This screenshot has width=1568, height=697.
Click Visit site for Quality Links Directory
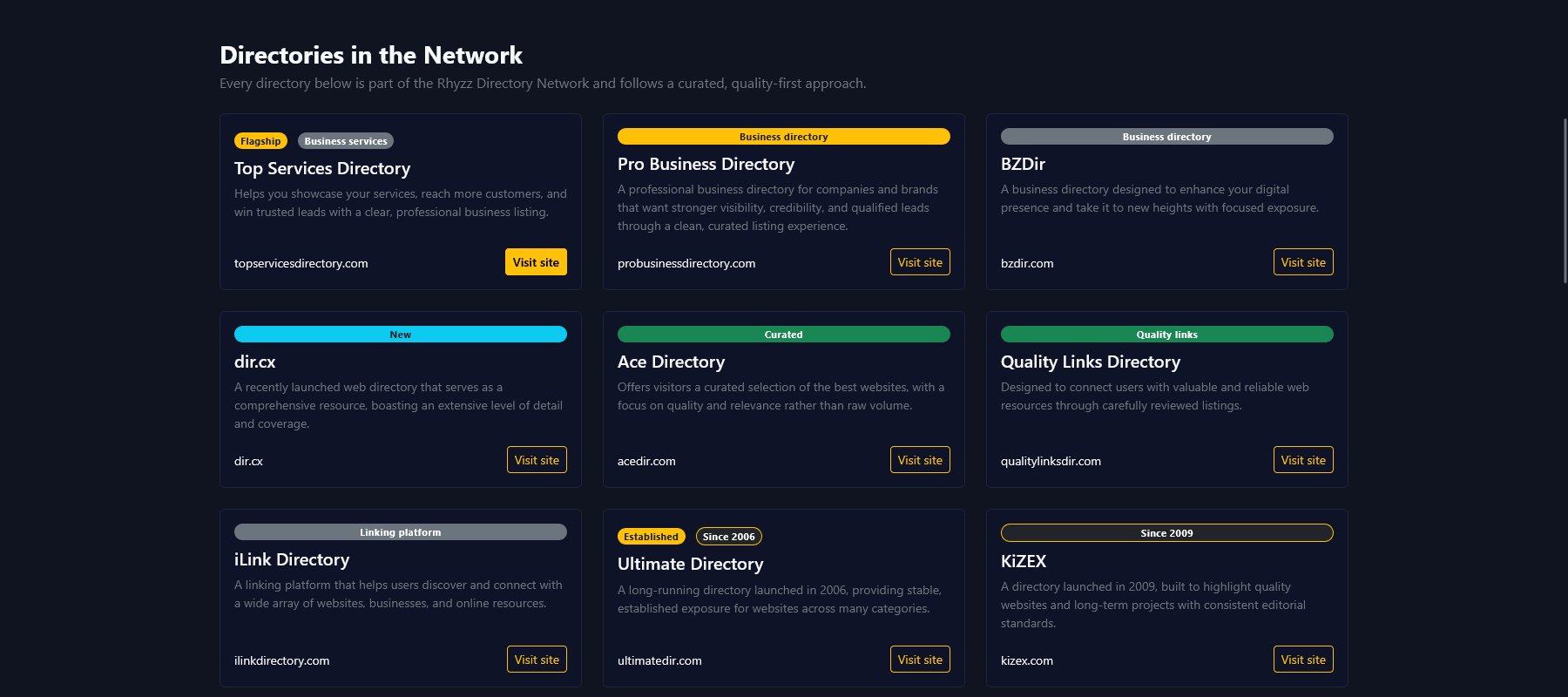click(1303, 459)
